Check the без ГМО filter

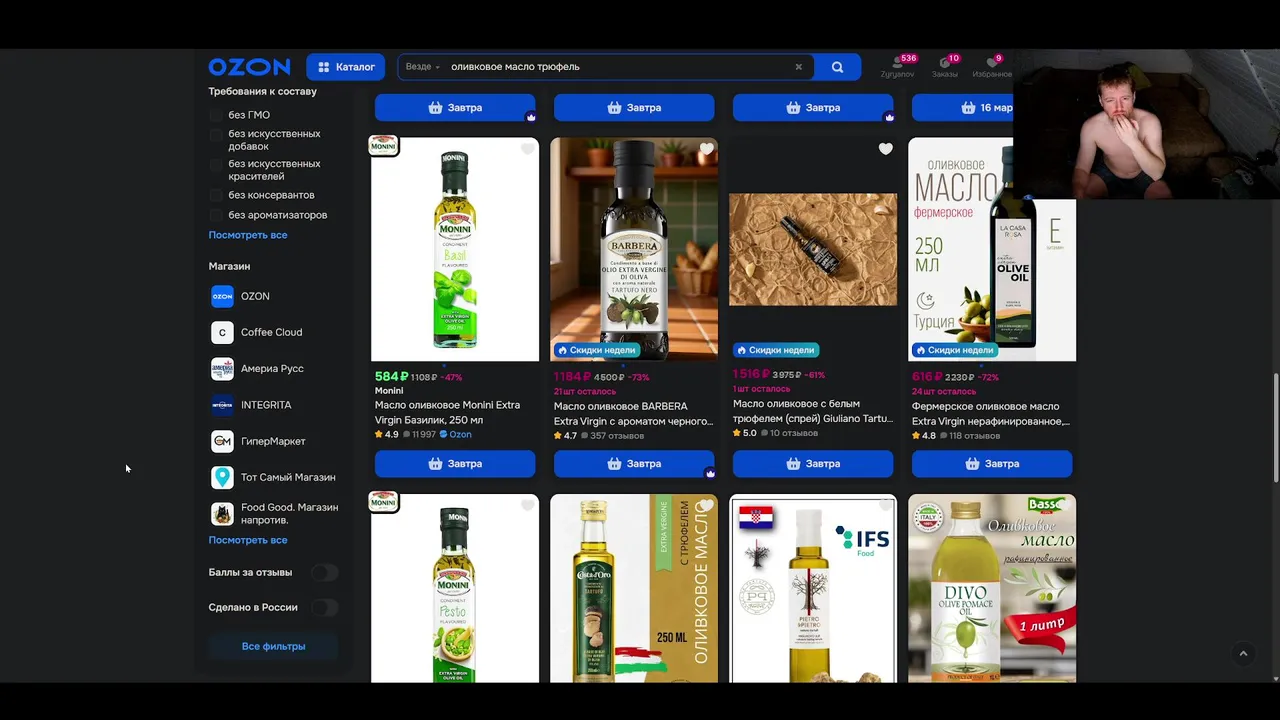point(216,115)
